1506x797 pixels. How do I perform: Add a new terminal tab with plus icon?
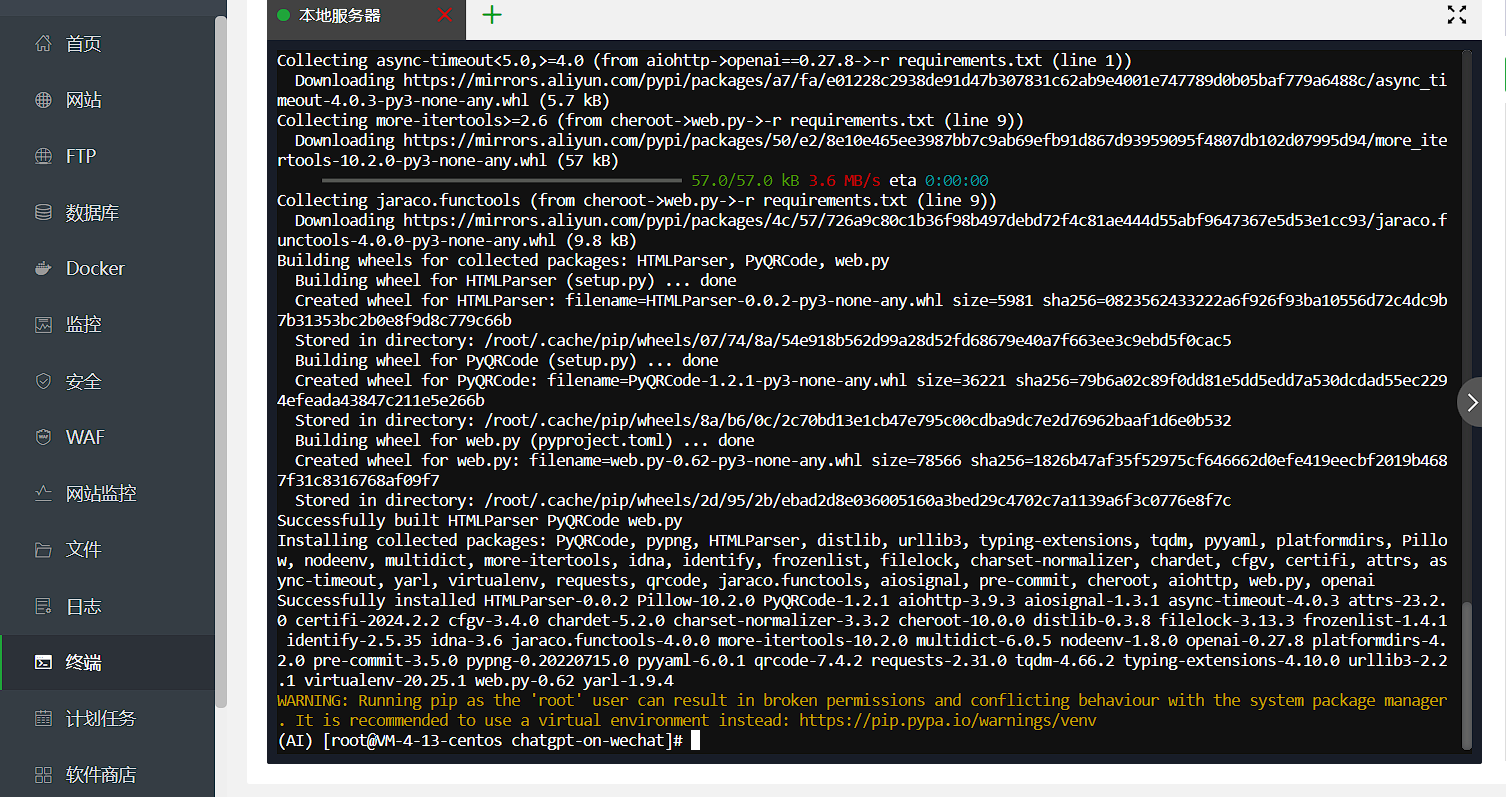tap(492, 15)
